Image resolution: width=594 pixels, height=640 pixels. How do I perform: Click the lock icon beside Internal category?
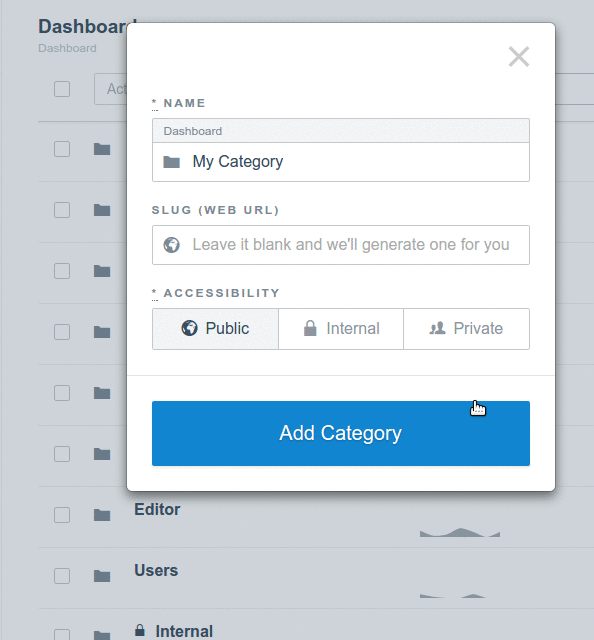140,630
